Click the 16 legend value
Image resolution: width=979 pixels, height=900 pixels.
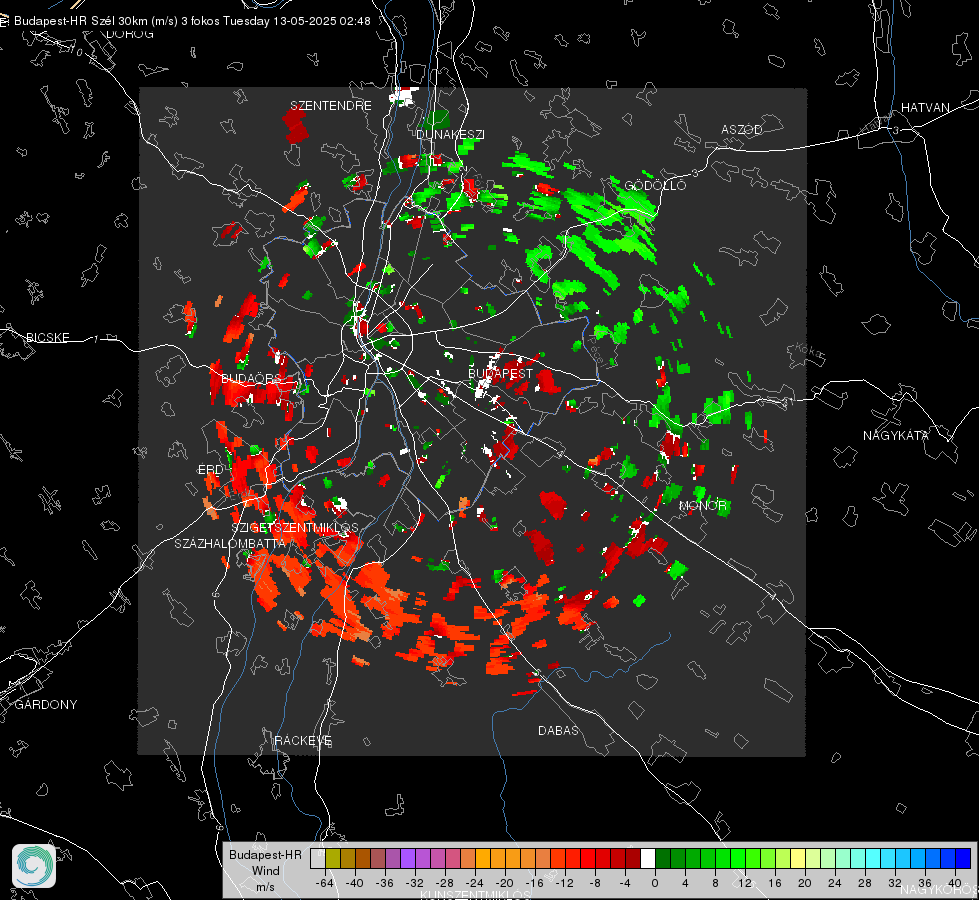pyautogui.click(x=775, y=883)
